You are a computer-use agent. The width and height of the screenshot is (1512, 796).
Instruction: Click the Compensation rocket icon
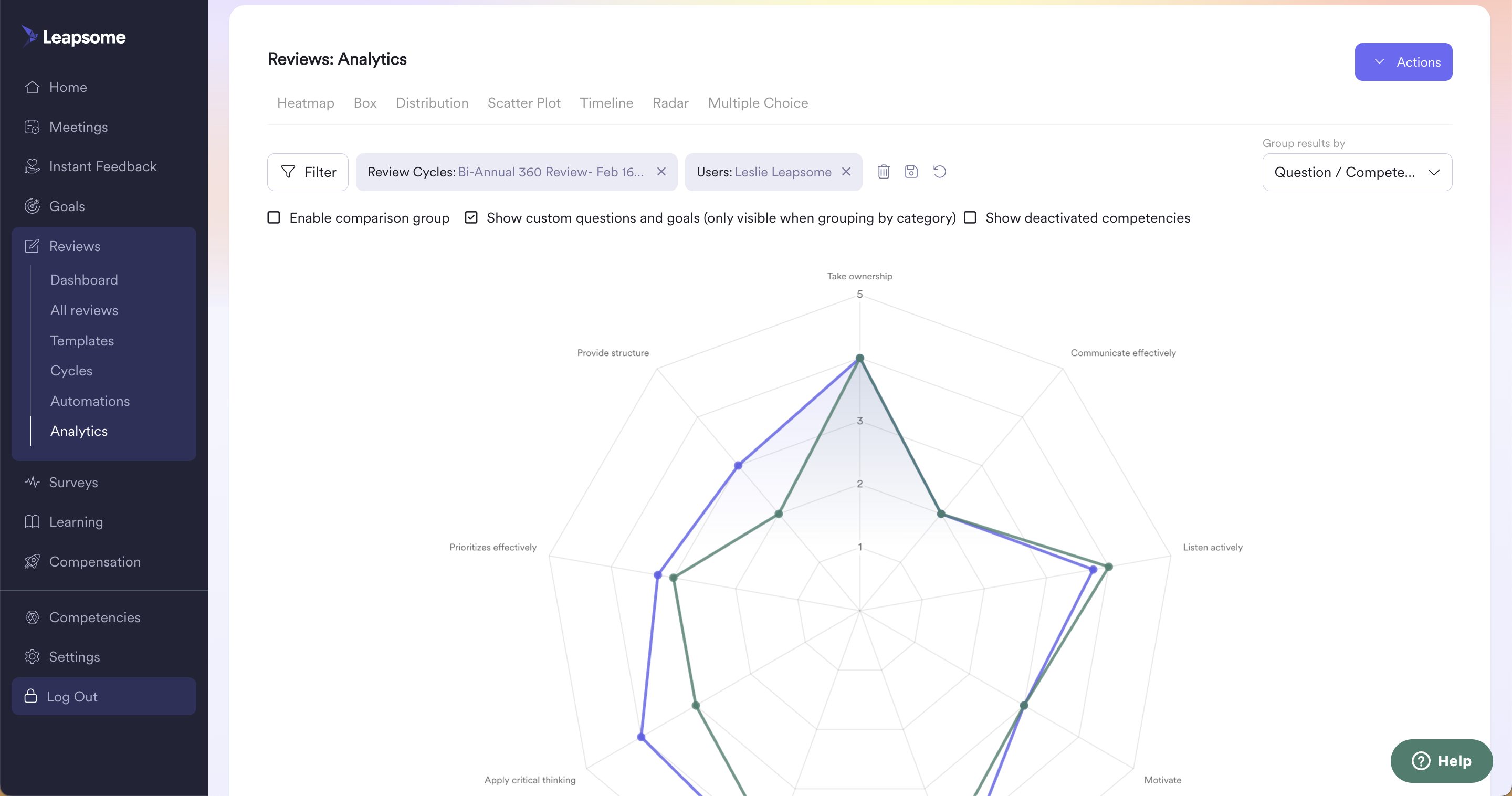pos(32,561)
